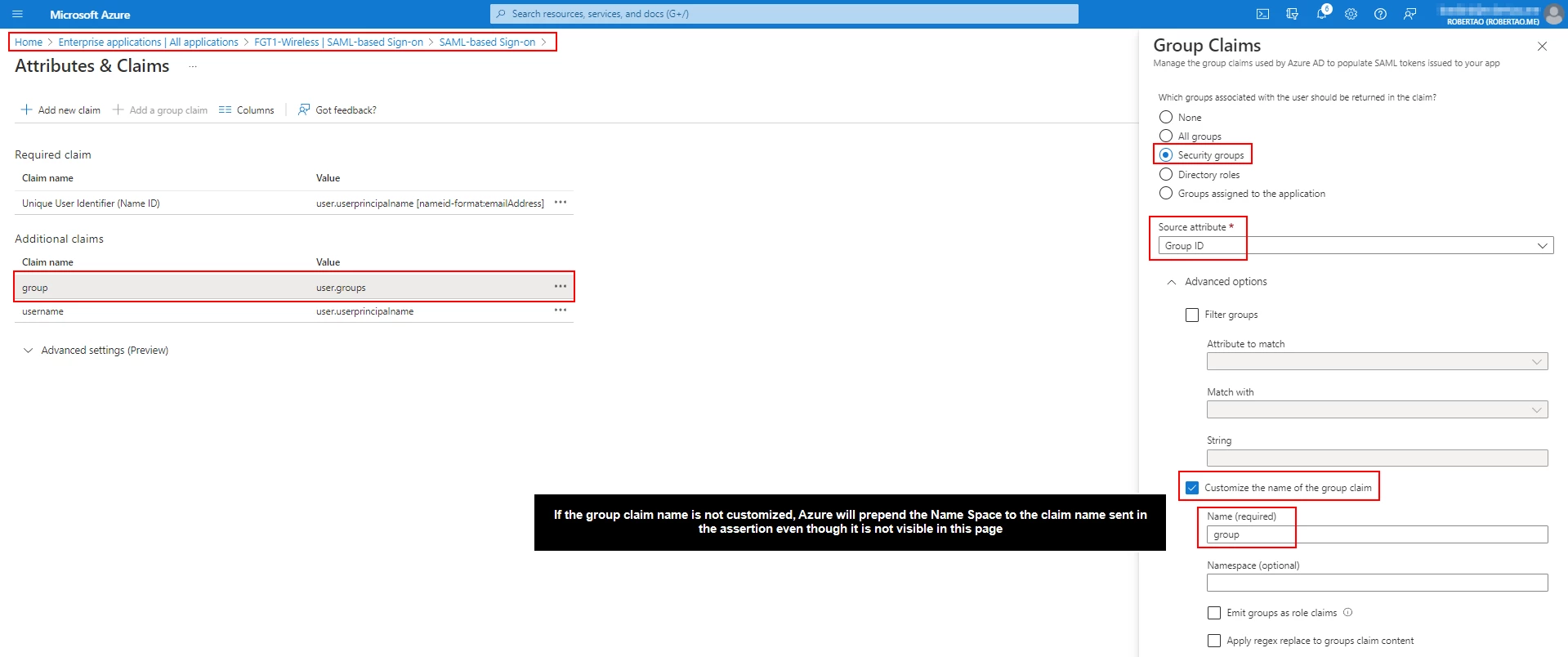Uncheck Customize the name of the group claim

1192,488
